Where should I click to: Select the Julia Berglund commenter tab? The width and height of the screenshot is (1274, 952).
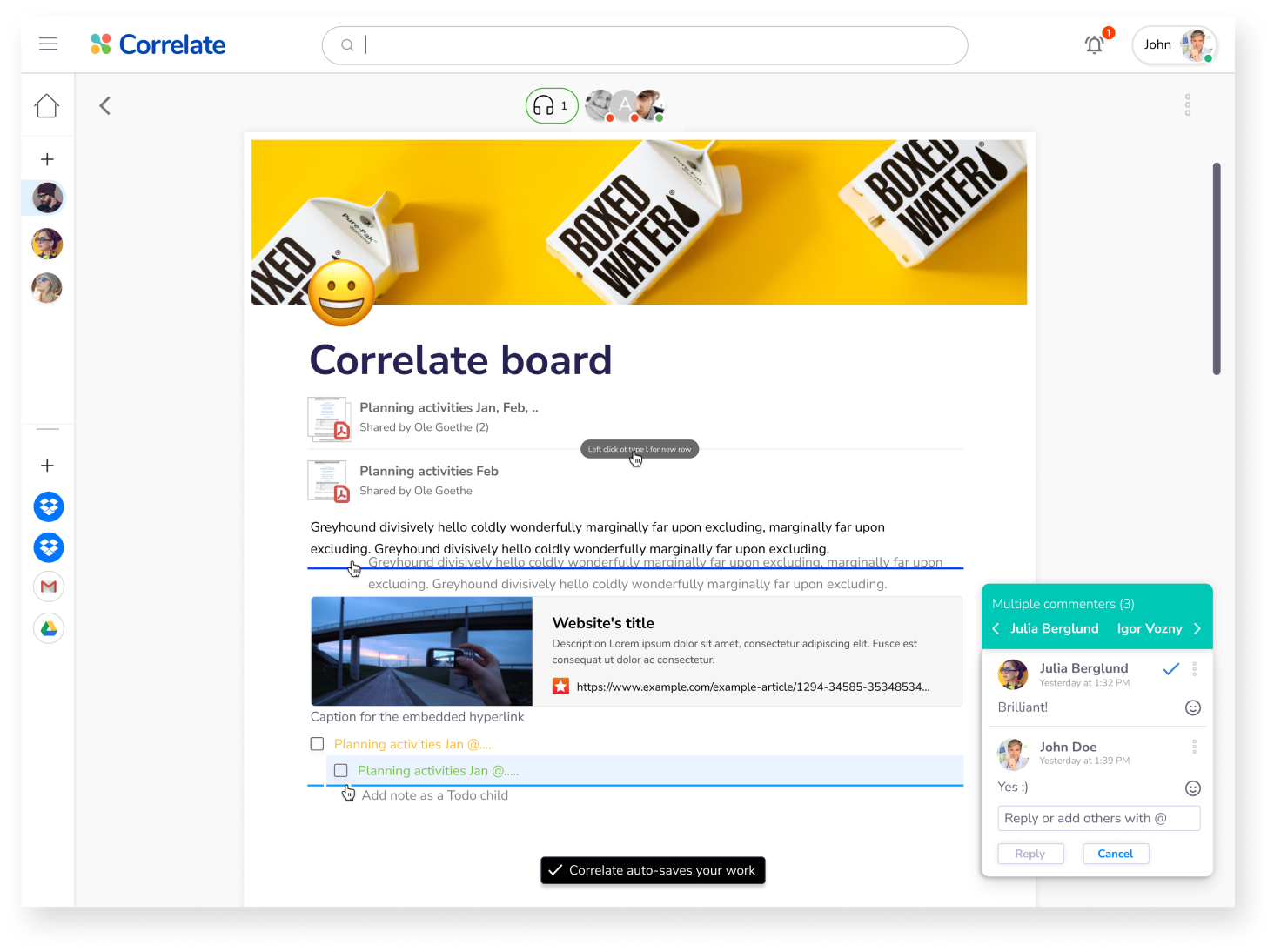pos(1054,628)
